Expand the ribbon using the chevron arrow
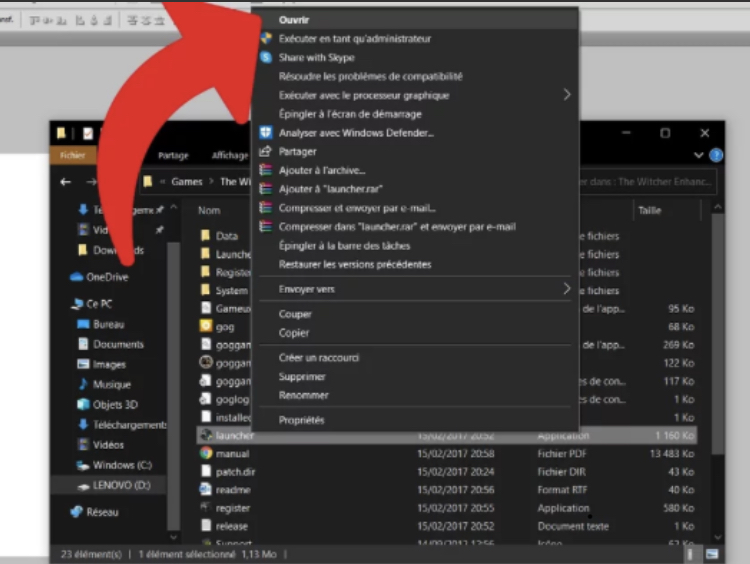Viewport: 750px width, 564px height. (x=699, y=156)
